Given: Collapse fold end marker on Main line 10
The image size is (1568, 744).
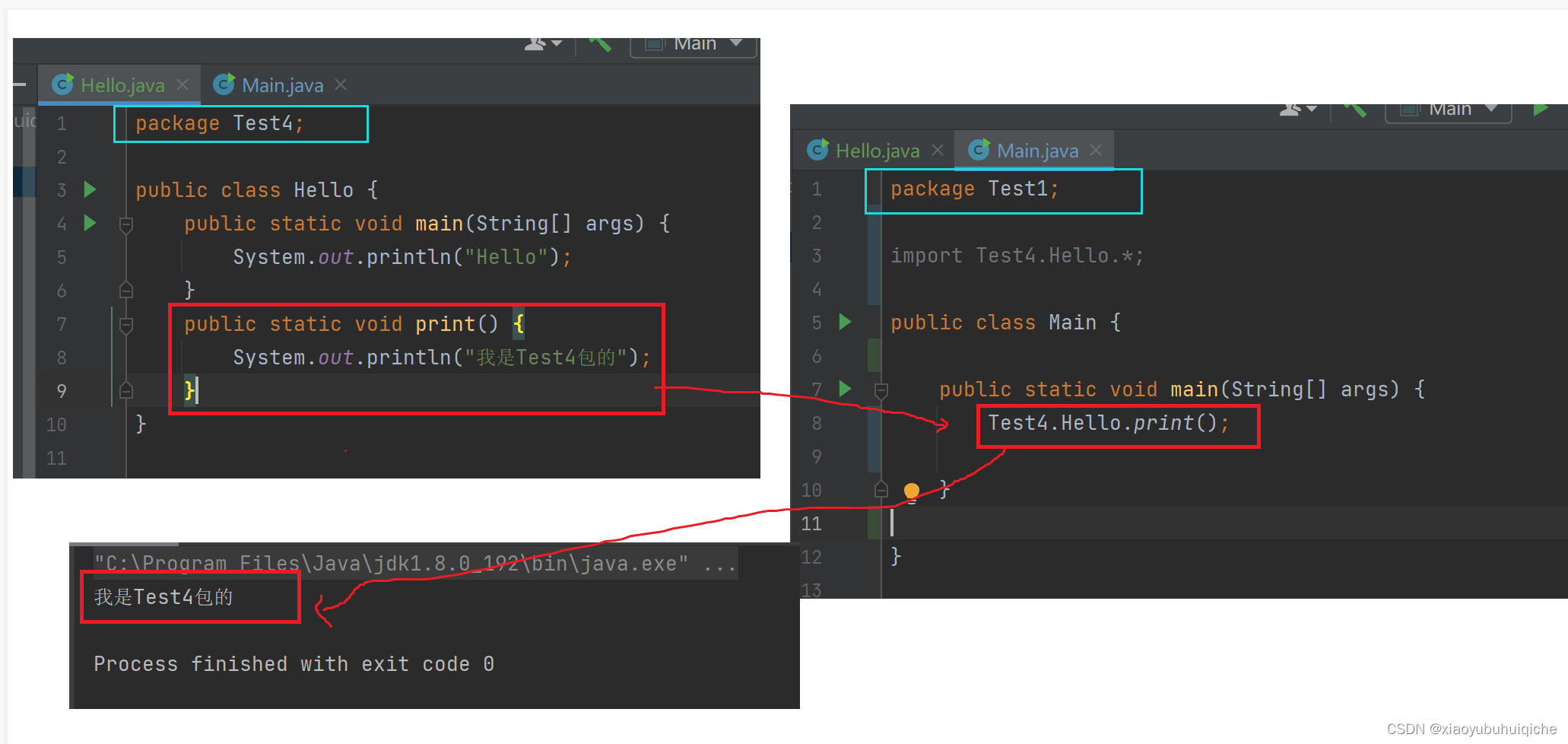Looking at the screenshot, I should pyautogui.click(x=881, y=489).
